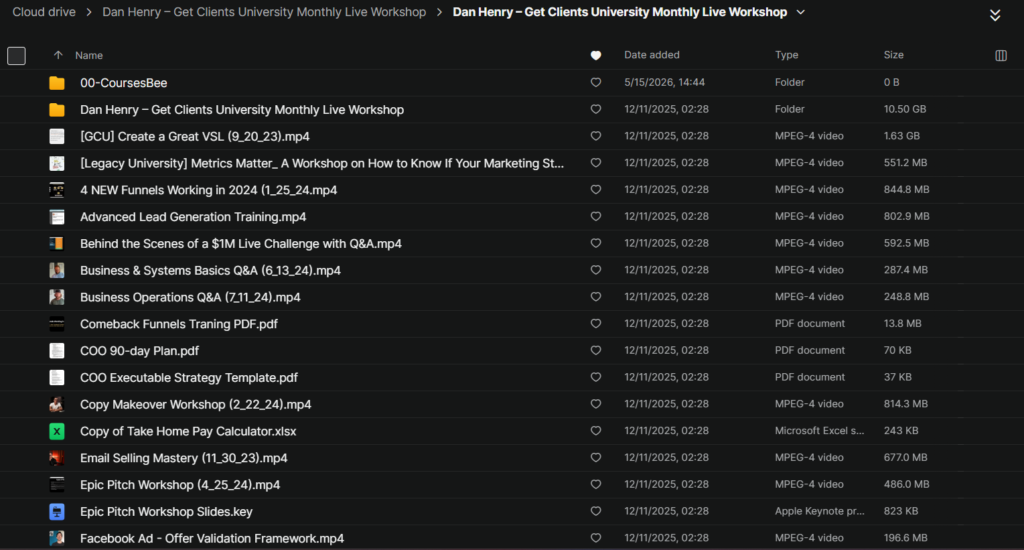The height and width of the screenshot is (550, 1024).
Task: Toggle favourite for Epic Pitch Workshop Slides.key
Action: pos(596,511)
